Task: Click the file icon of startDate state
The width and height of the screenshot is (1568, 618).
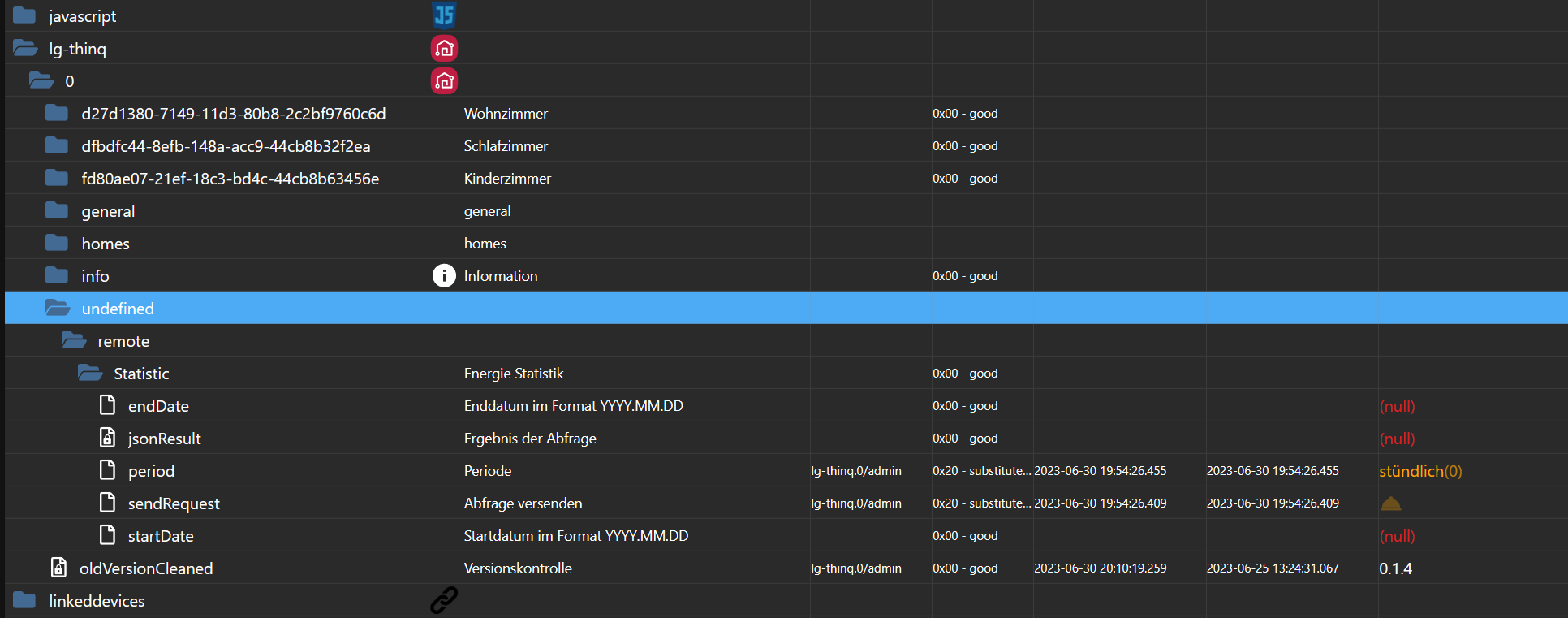Action: 107,534
